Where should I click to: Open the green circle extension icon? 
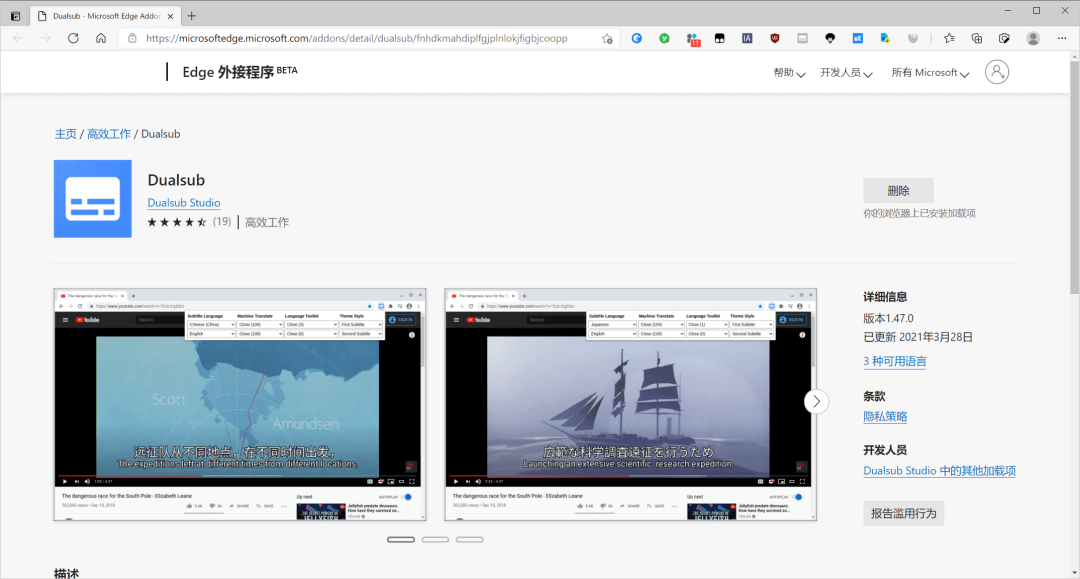(x=664, y=39)
